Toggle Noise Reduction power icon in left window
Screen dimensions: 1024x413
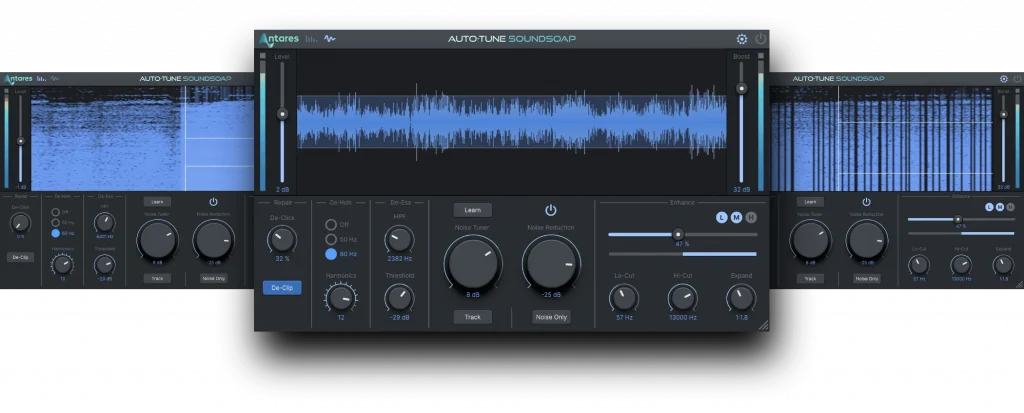point(214,202)
